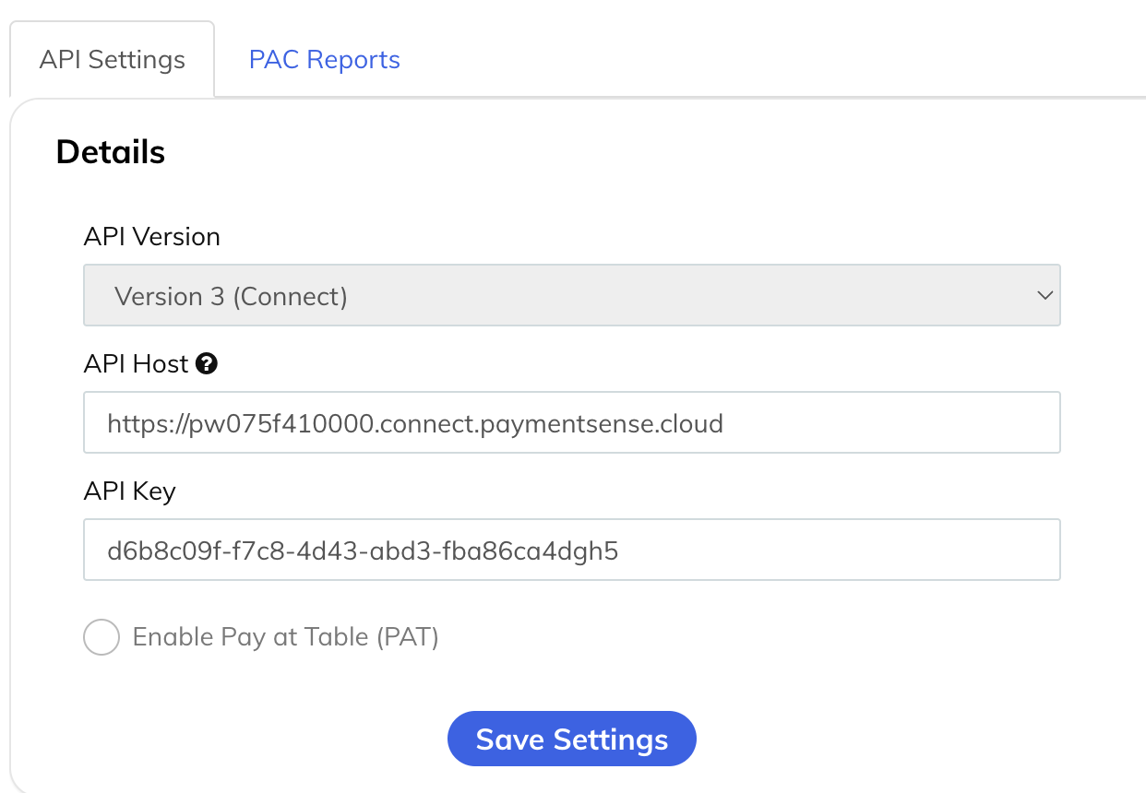The width and height of the screenshot is (1146, 793).
Task: Click the API Host help question-mark icon
Action: (x=207, y=364)
